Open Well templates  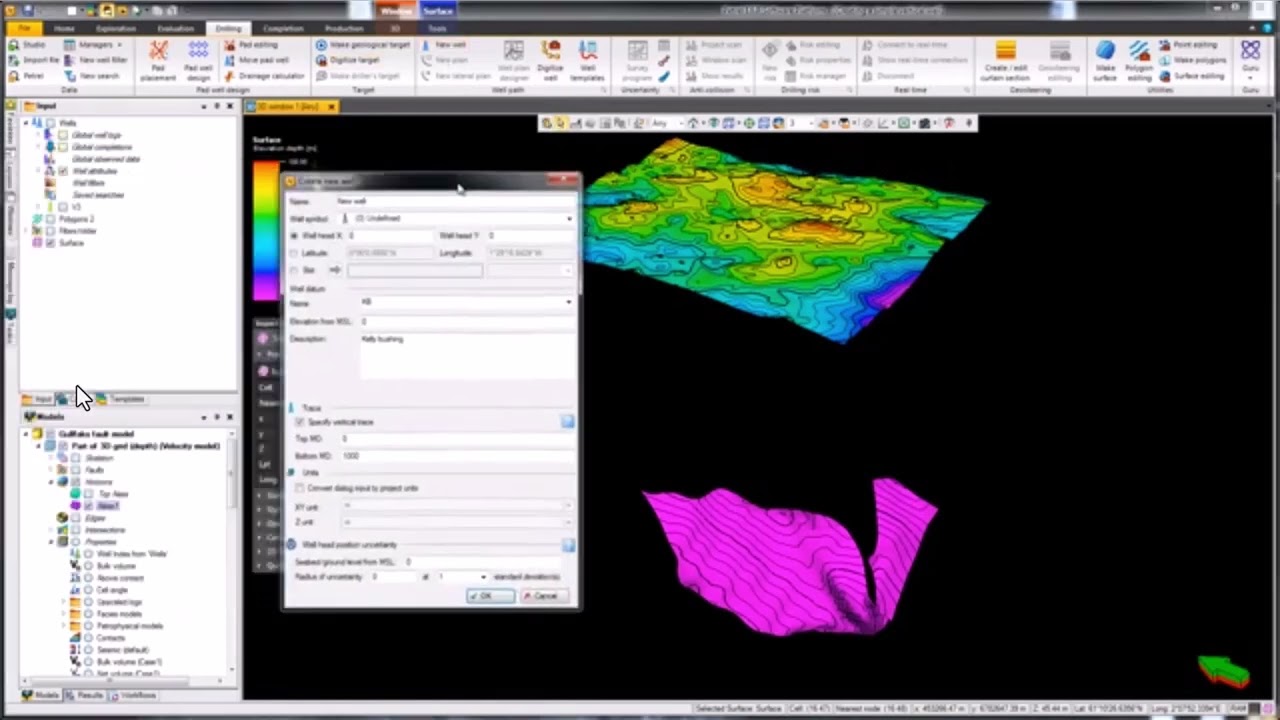pyautogui.click(x=587, y=62)
